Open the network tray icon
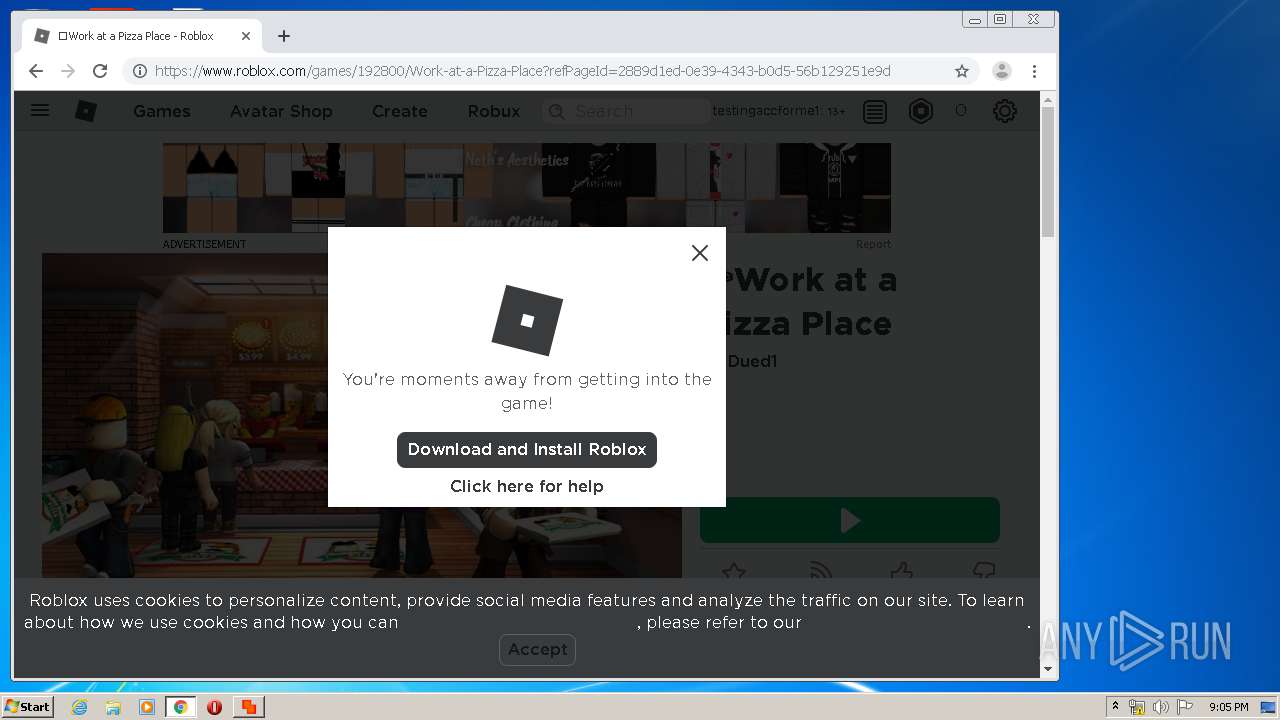1280x720 pixels. click(1137, 707)
